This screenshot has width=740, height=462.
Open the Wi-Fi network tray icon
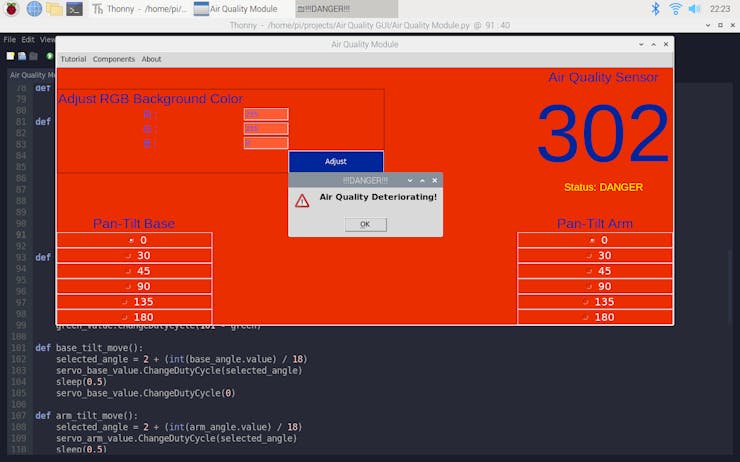[675, 8]
